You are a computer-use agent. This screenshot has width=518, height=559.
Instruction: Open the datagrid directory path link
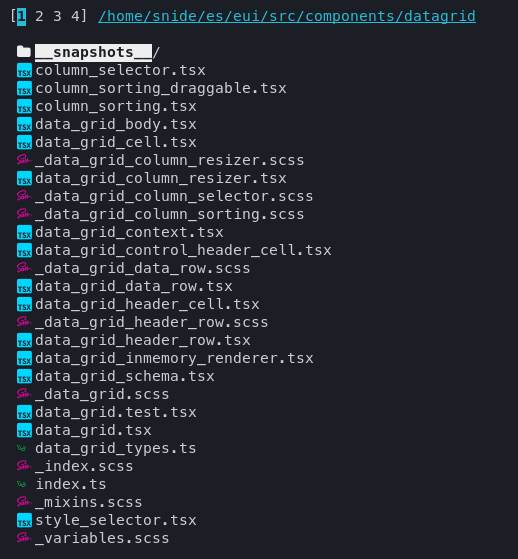(x=287, y=16)
